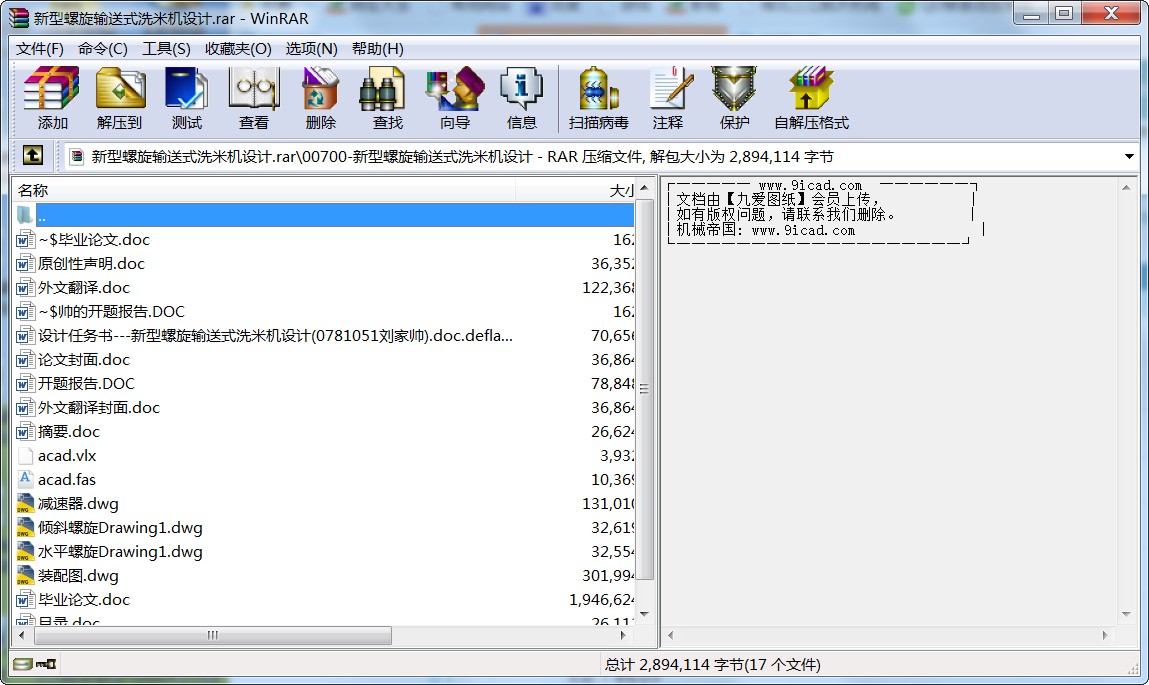Click file list horizontal scroll left arrow
Screen dimensions: 1149x685
click(21, 635)
